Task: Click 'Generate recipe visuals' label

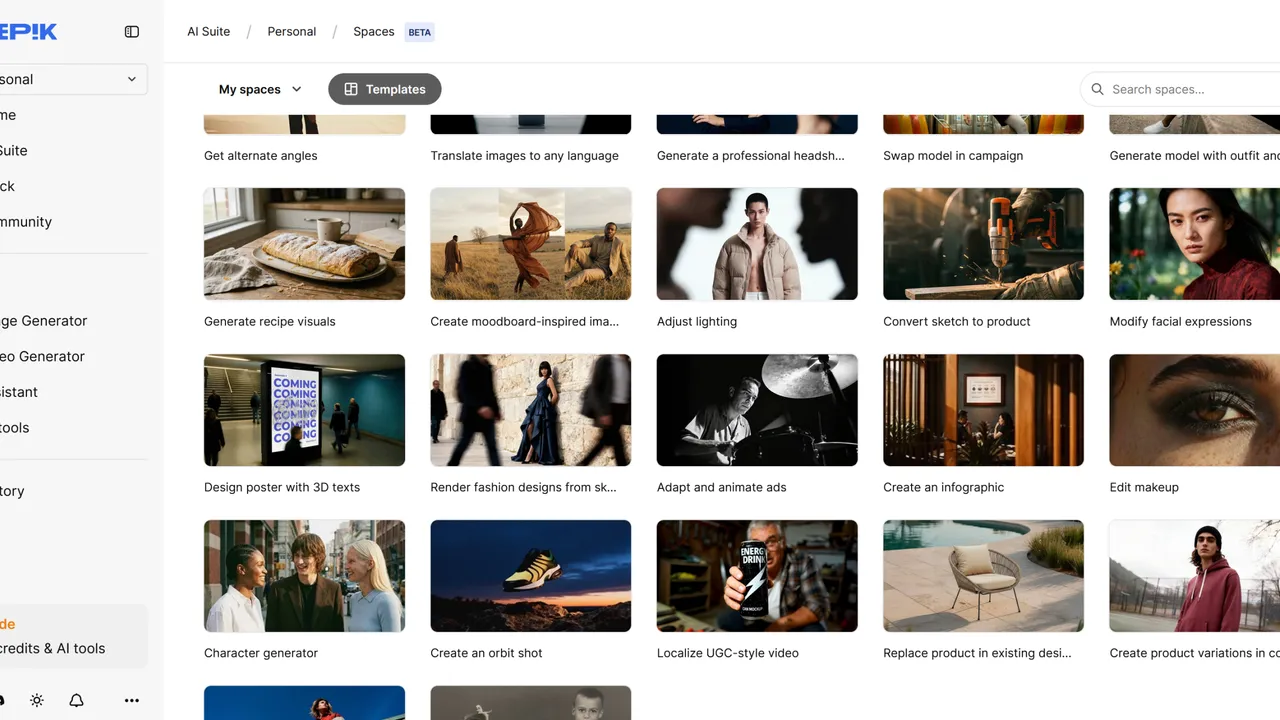Action: (270, 322)
